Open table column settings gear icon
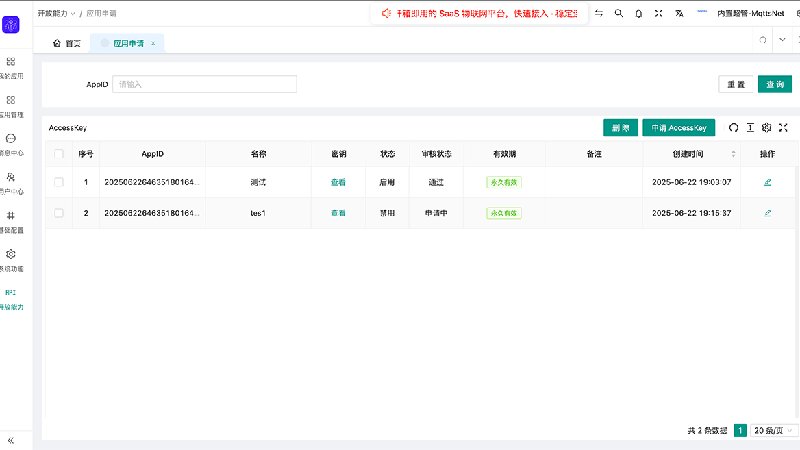This screenshot has width=800, height=450. [x=766, y=128]
